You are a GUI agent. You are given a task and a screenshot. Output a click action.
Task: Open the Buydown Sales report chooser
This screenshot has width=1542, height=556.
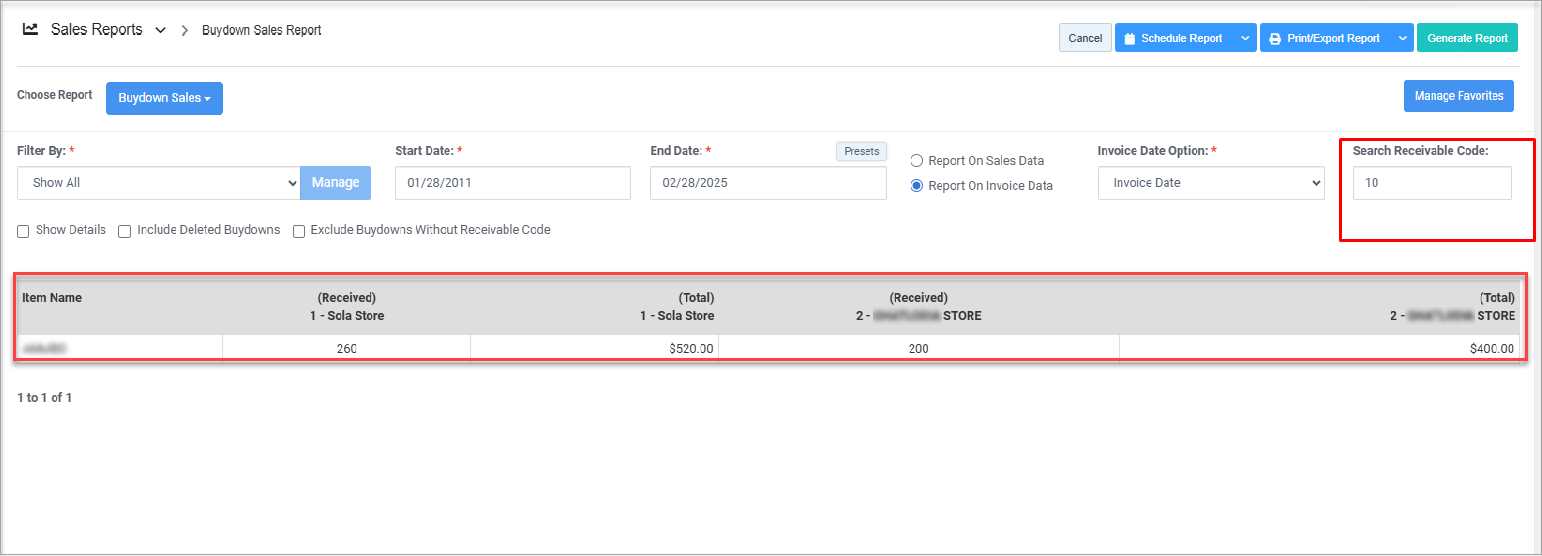(x=164, y=99)
